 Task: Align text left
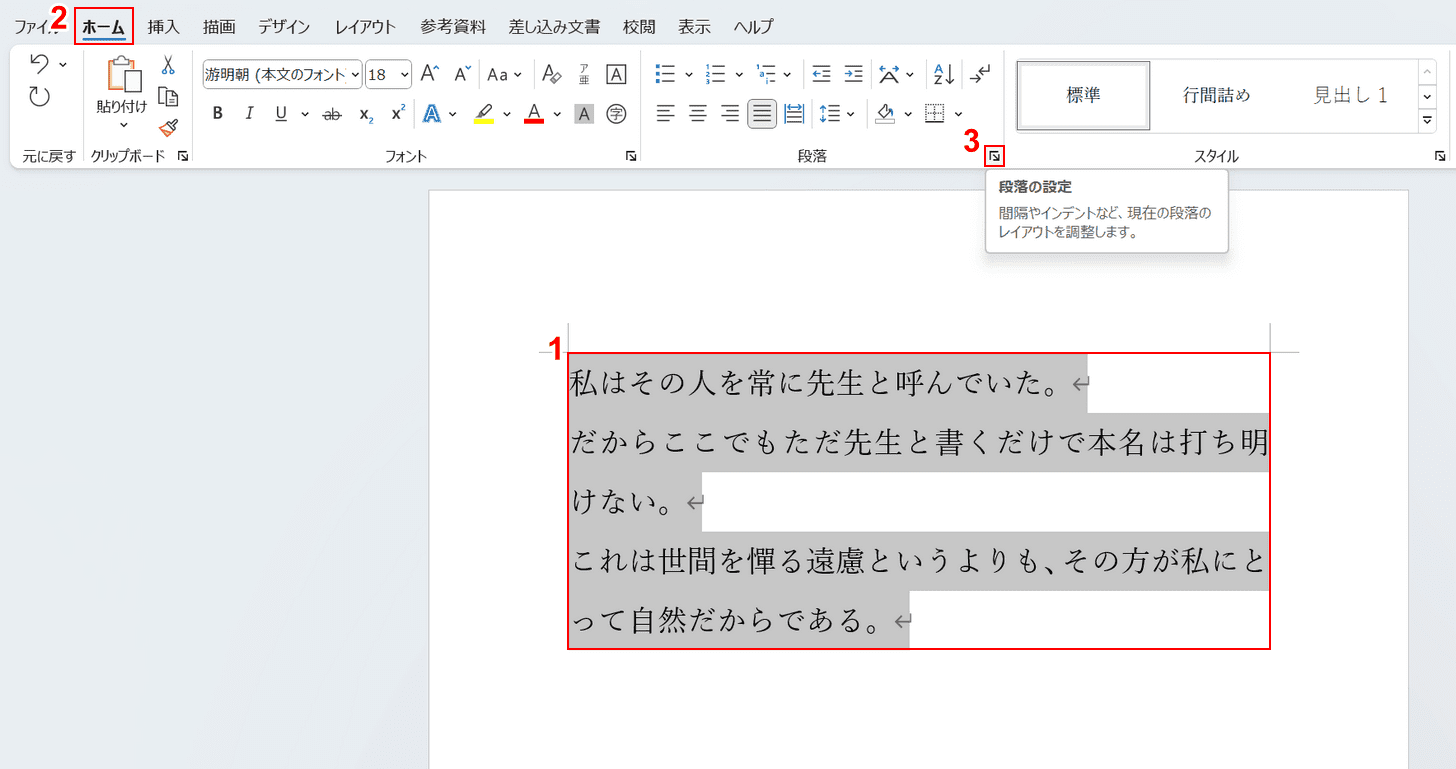tap(665, 114)
